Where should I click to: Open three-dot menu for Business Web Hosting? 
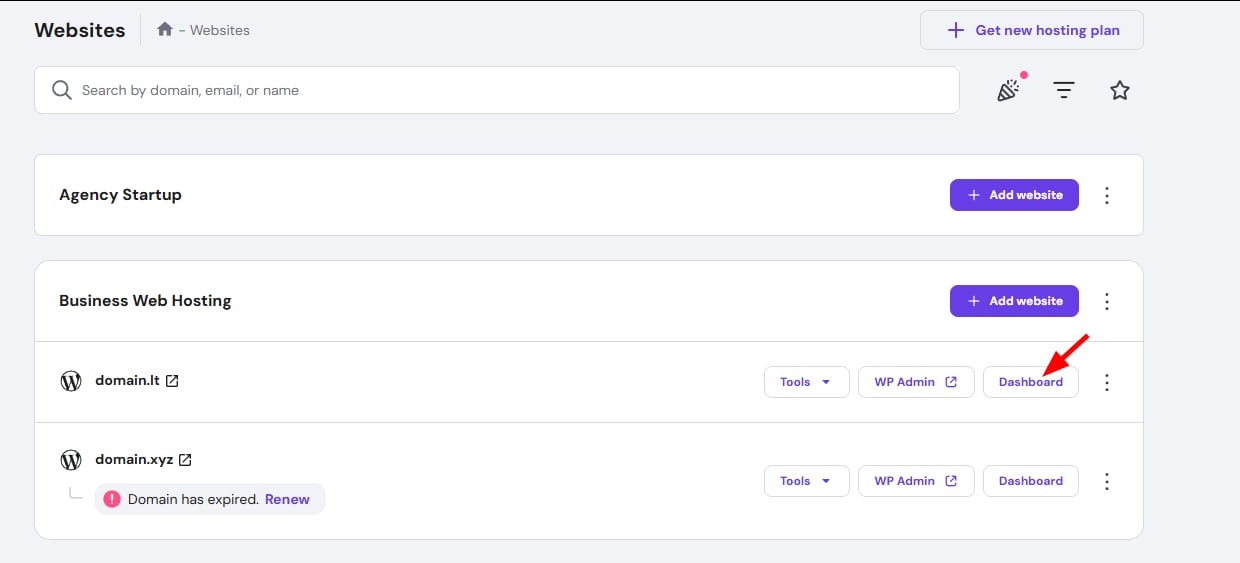(1107, 301)
